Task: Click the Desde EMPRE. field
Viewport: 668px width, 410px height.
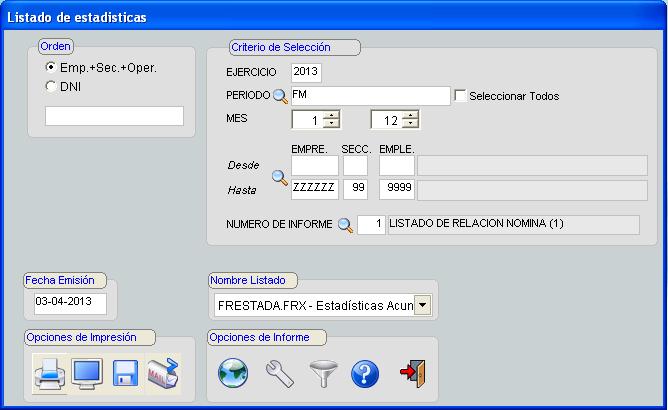Action: click(315, 166)
